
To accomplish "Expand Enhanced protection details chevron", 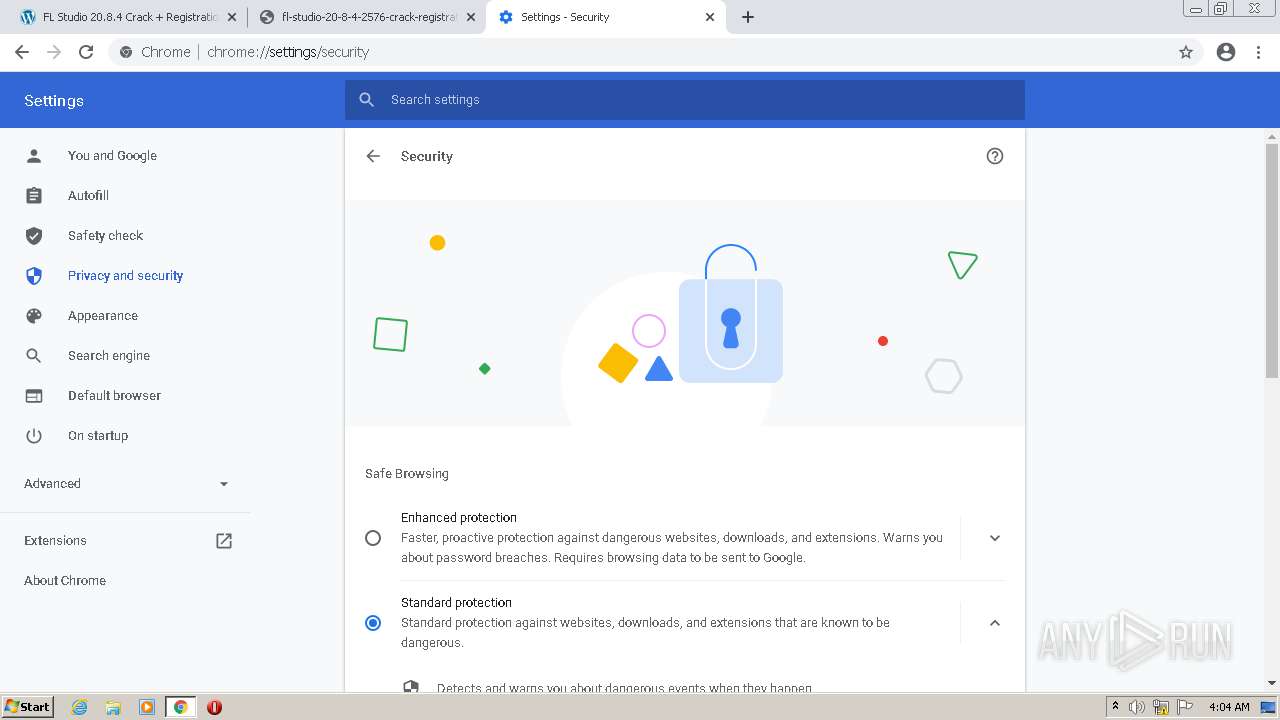I will pyautogui.click(x=995, y=538).
